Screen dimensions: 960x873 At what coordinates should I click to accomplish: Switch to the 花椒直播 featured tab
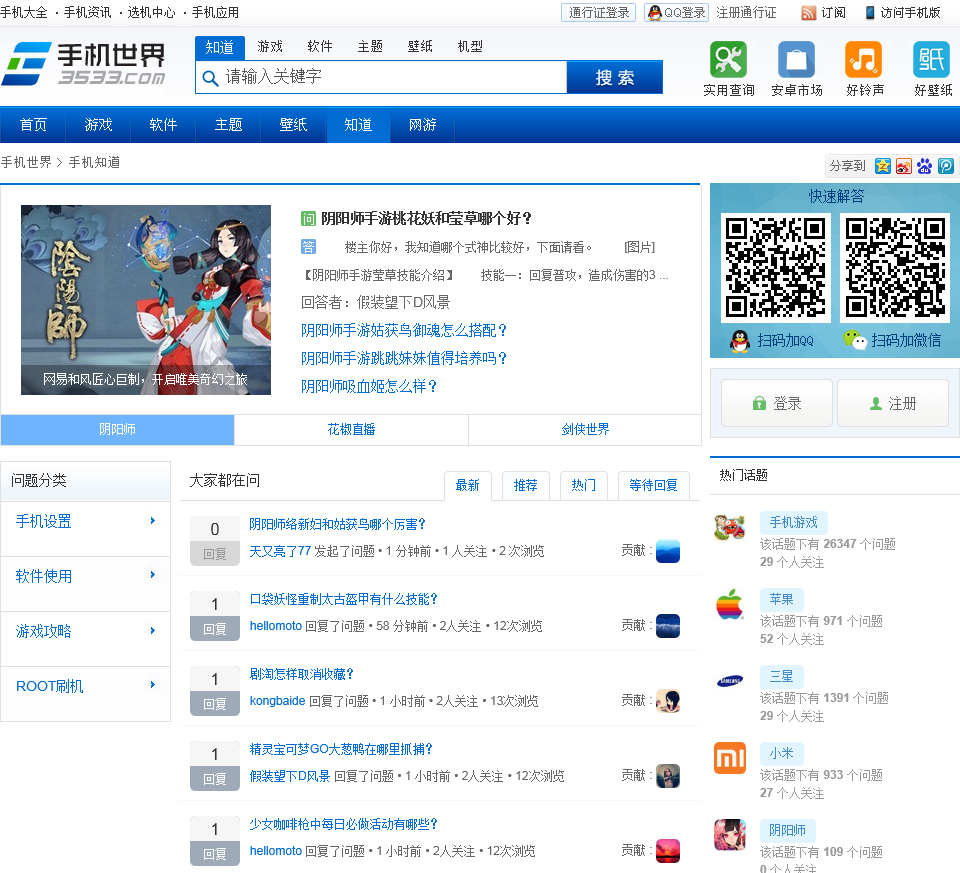351,430
